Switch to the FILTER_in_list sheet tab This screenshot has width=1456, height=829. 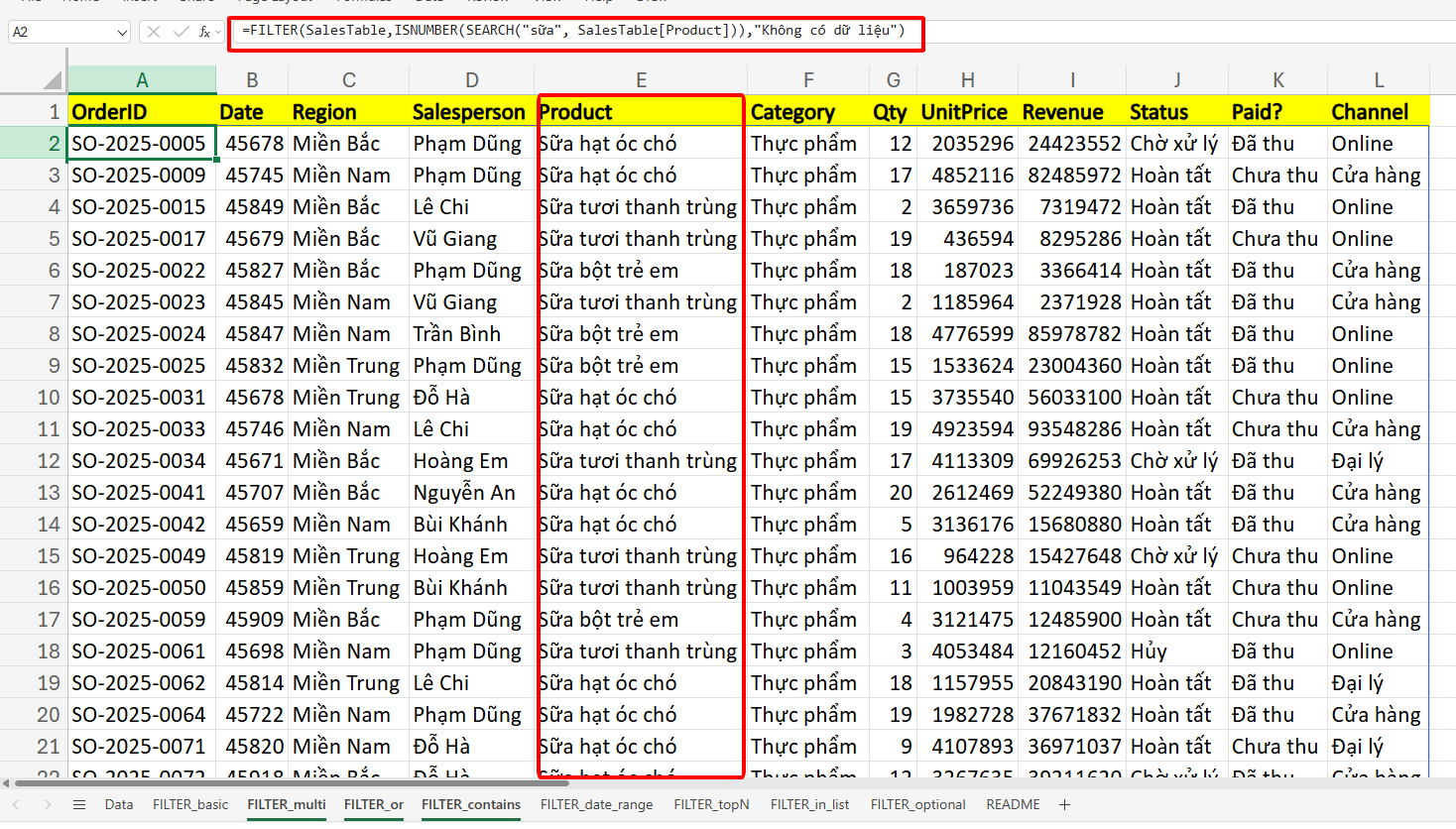click(809, 804)
